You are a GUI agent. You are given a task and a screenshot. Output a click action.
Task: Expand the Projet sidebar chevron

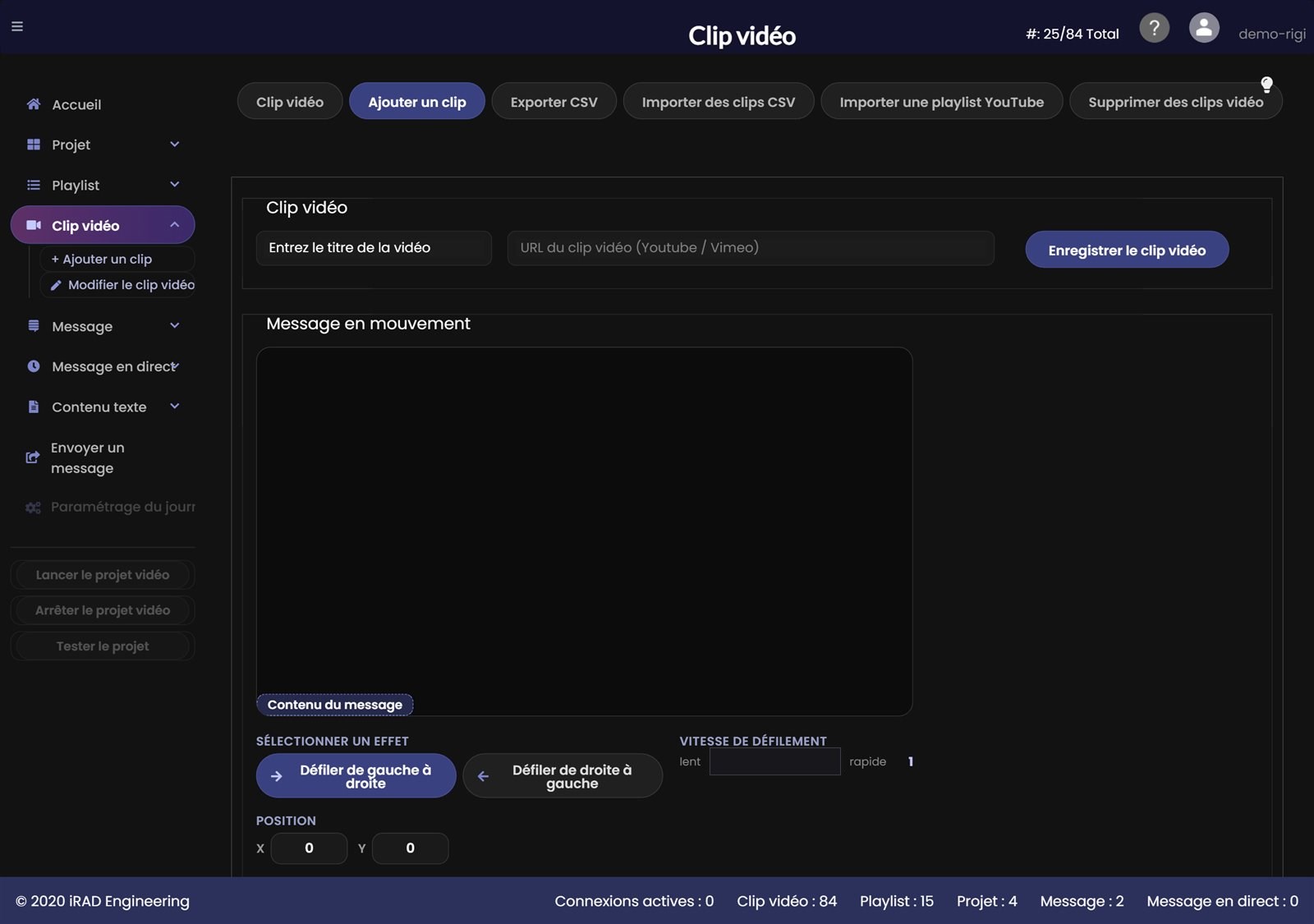[174, 145]
